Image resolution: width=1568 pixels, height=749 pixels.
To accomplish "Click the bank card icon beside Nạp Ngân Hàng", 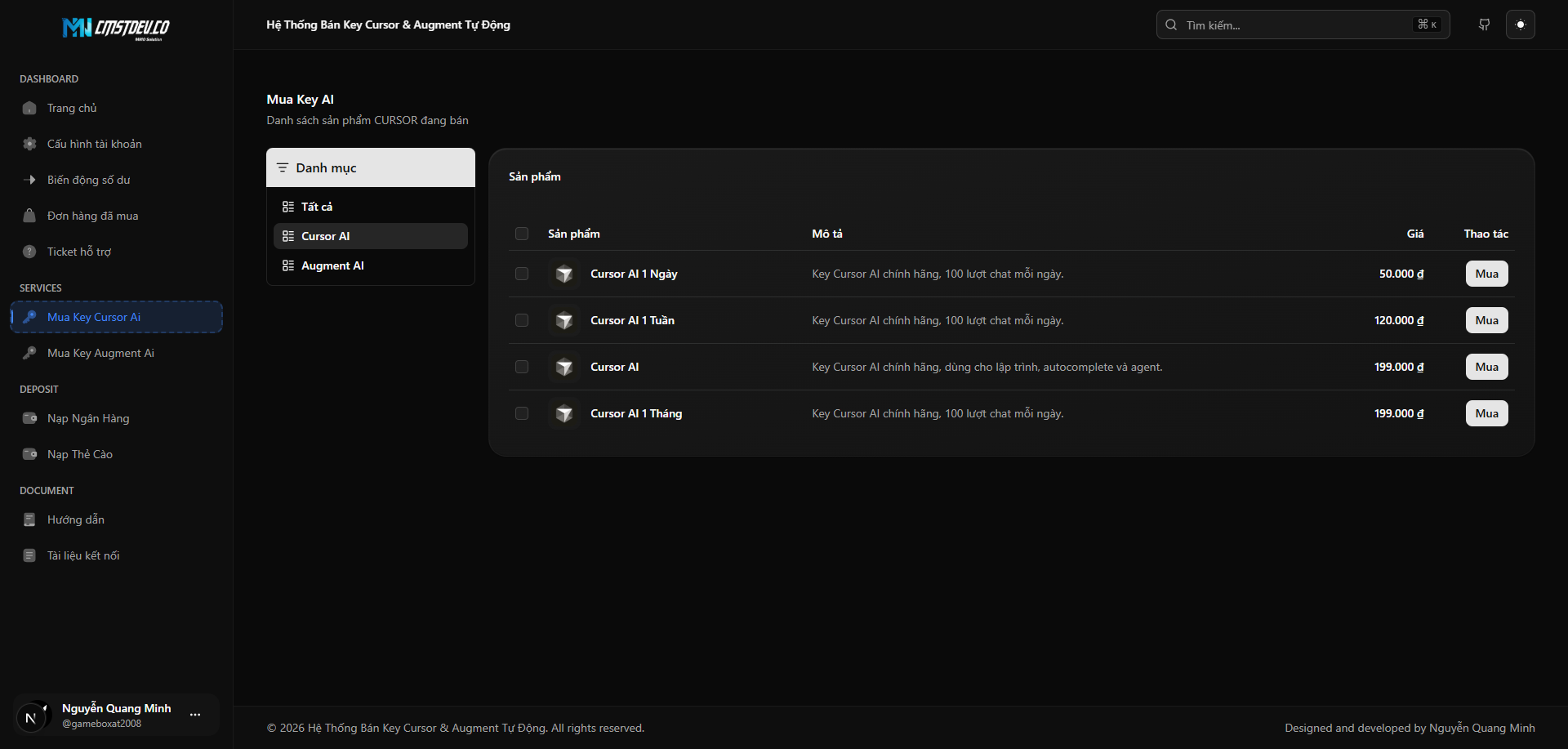I will tap(29, 417).
